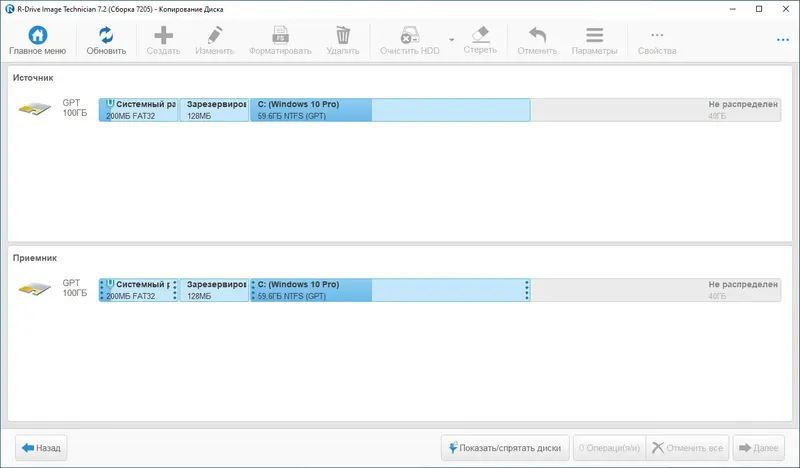Expand the Очистить HDD dropdown arrow
Screen dimensions: 800x468
(x=452, y=39)
